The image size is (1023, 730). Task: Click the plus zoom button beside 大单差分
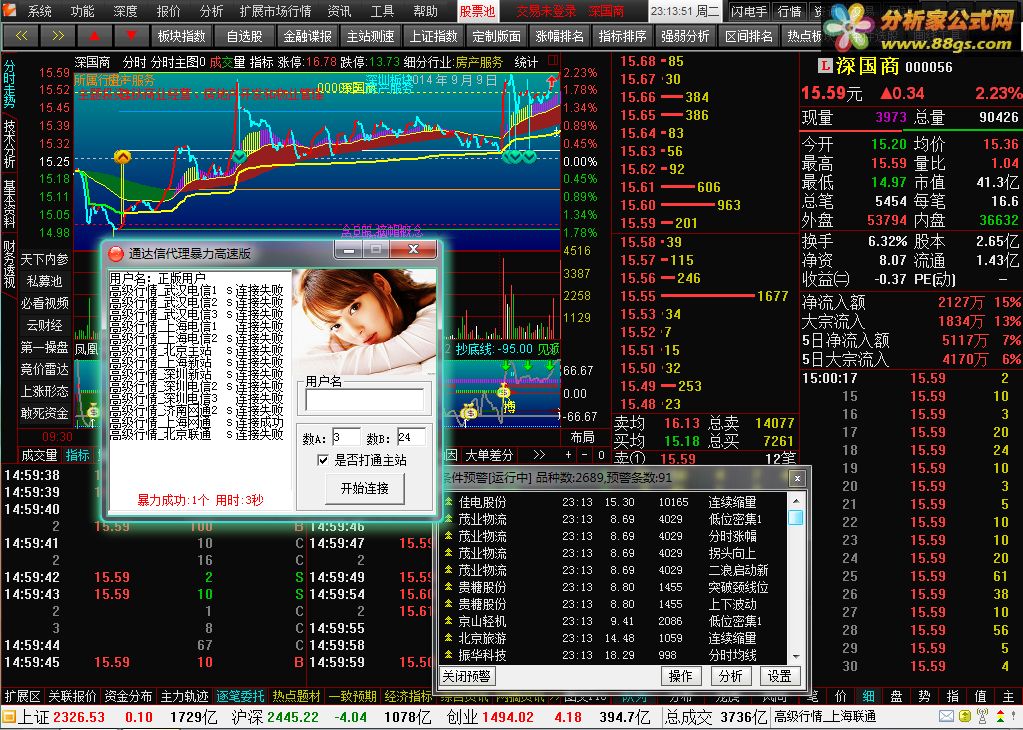tap(568, 455)
